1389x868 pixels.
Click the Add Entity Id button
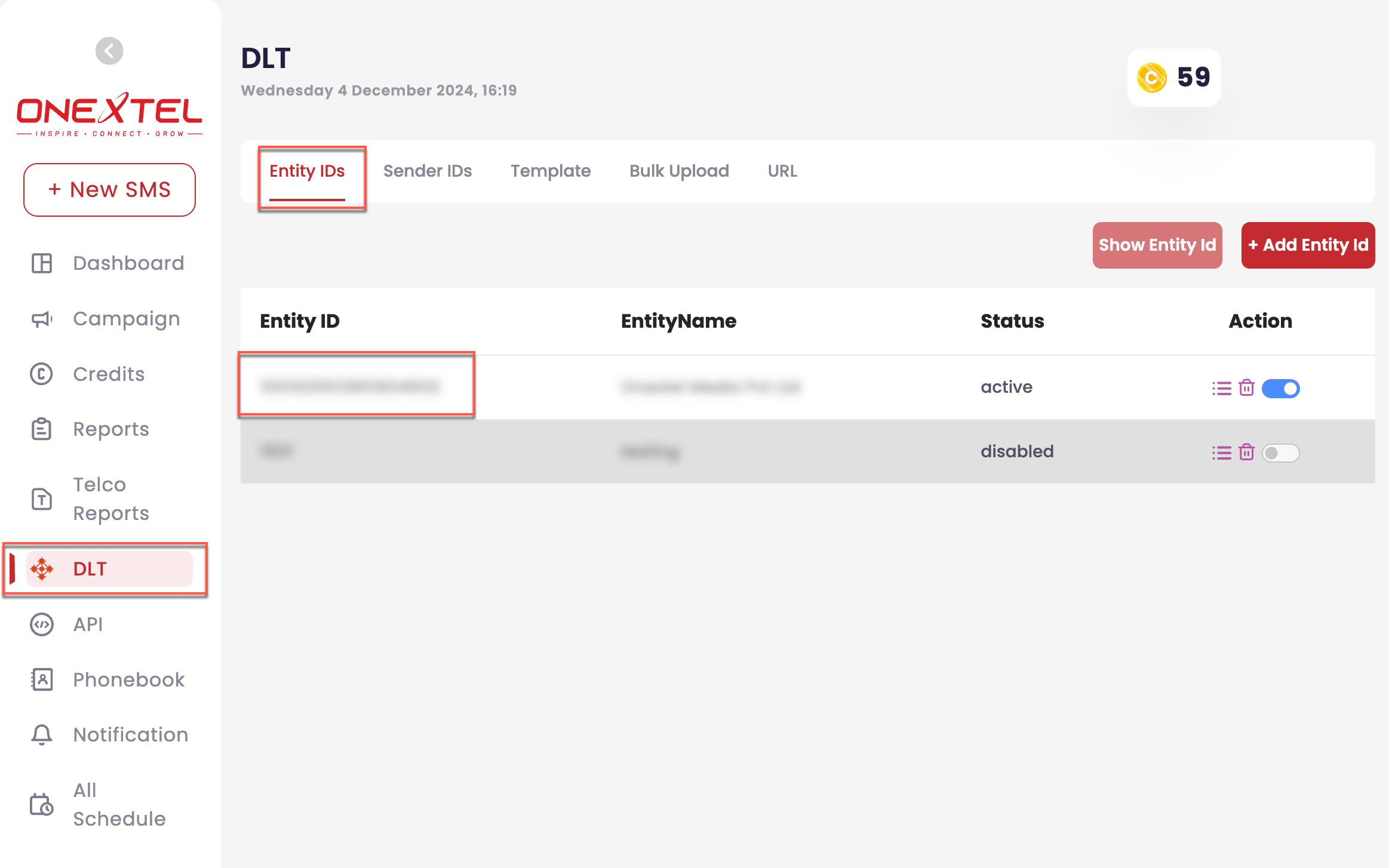[x=1307, y=245]
